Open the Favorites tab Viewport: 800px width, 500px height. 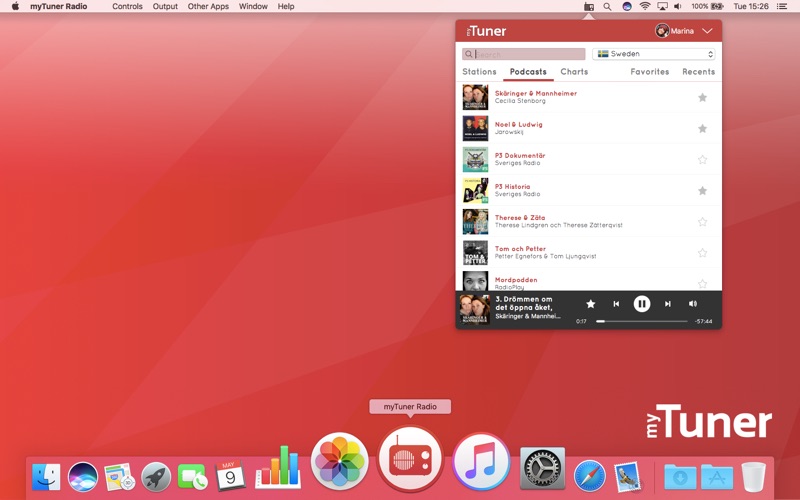coord(649,72)
